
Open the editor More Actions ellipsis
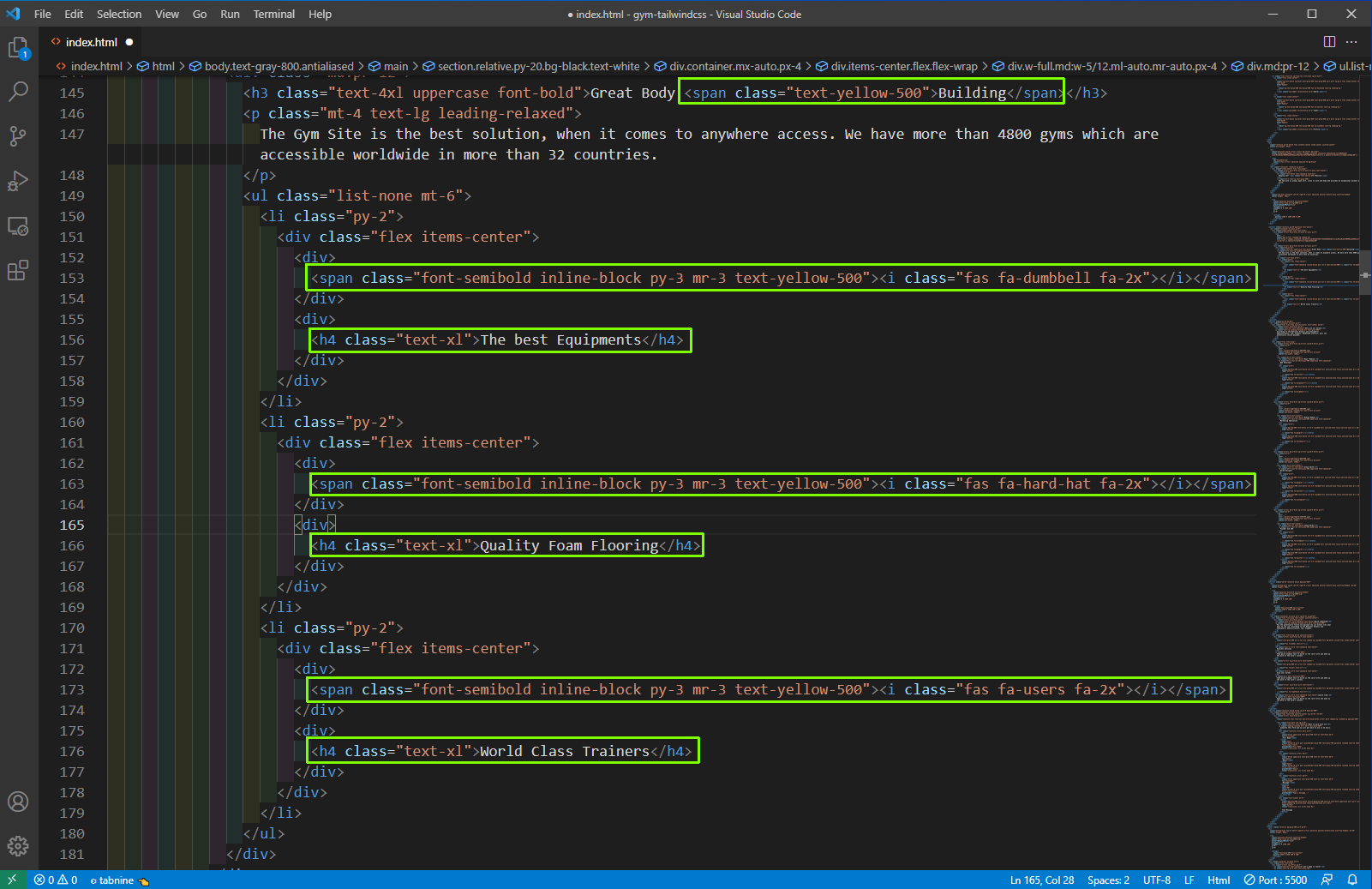point(1351,41)
